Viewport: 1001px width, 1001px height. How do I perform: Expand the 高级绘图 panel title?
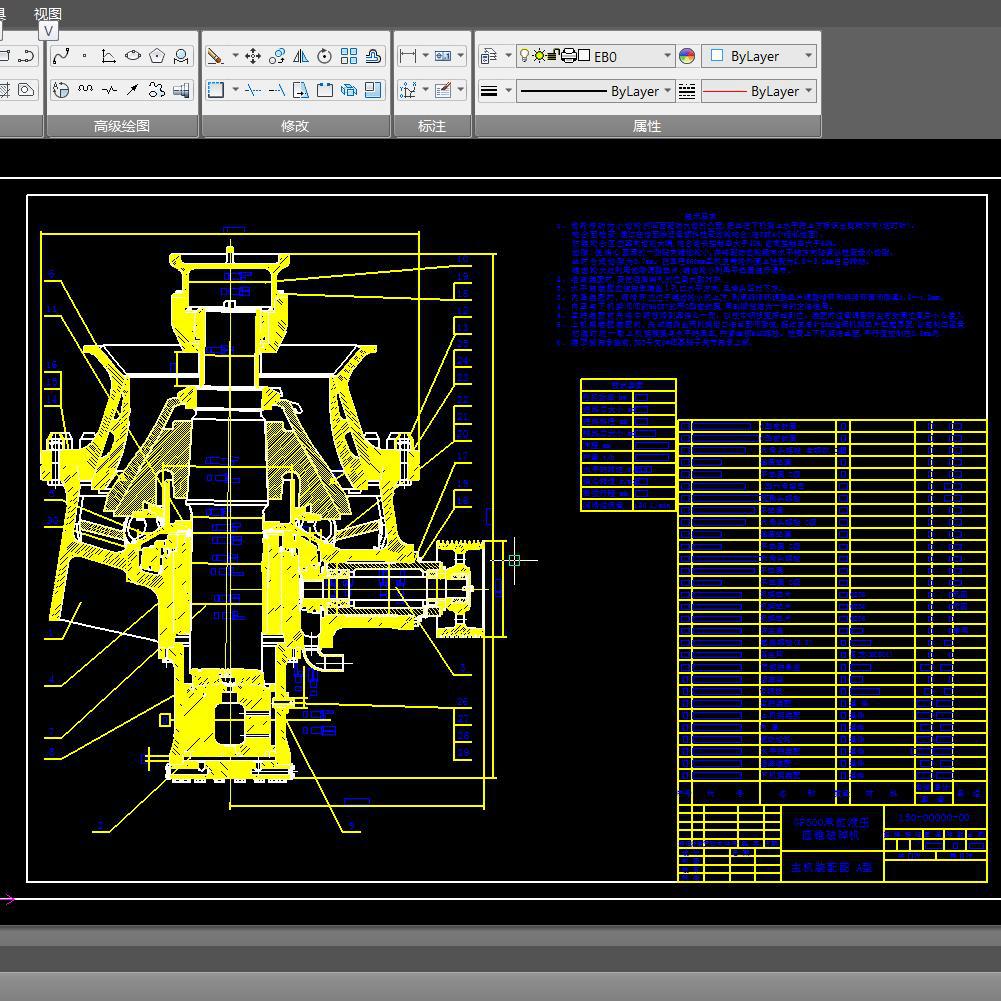tap(121, 126)
